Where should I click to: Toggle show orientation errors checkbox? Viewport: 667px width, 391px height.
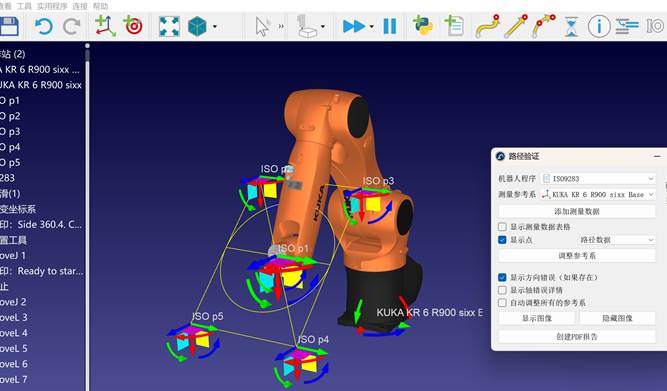pyautogui.click(x=502, y=277)
